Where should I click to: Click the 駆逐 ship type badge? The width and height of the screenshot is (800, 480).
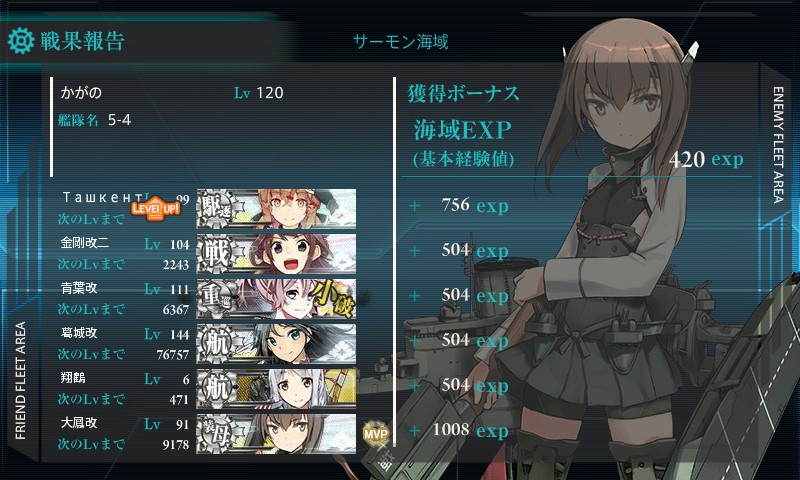click(x=216, y=209)
